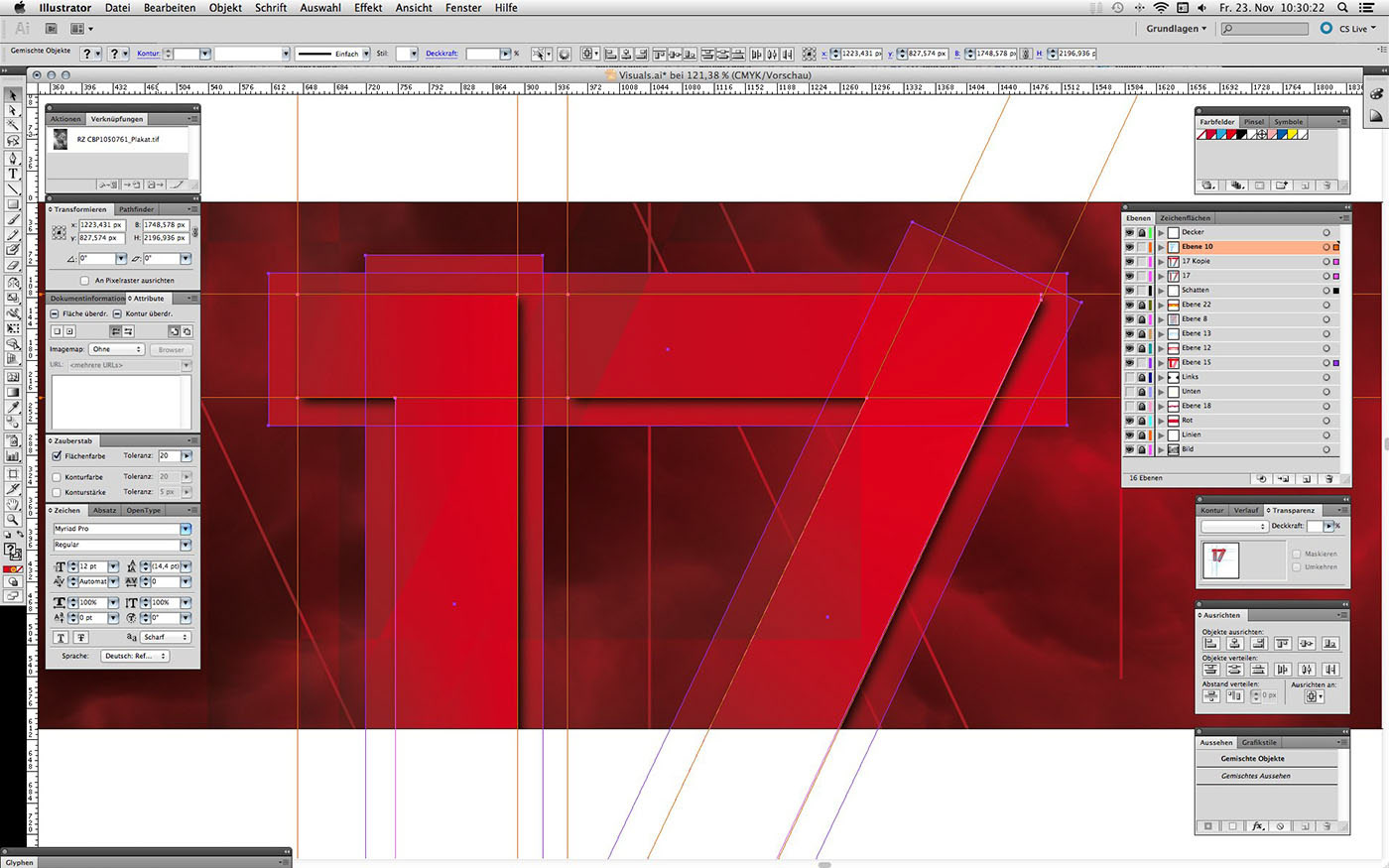Open the Imagemap dropdown

(x=117, y=349)
